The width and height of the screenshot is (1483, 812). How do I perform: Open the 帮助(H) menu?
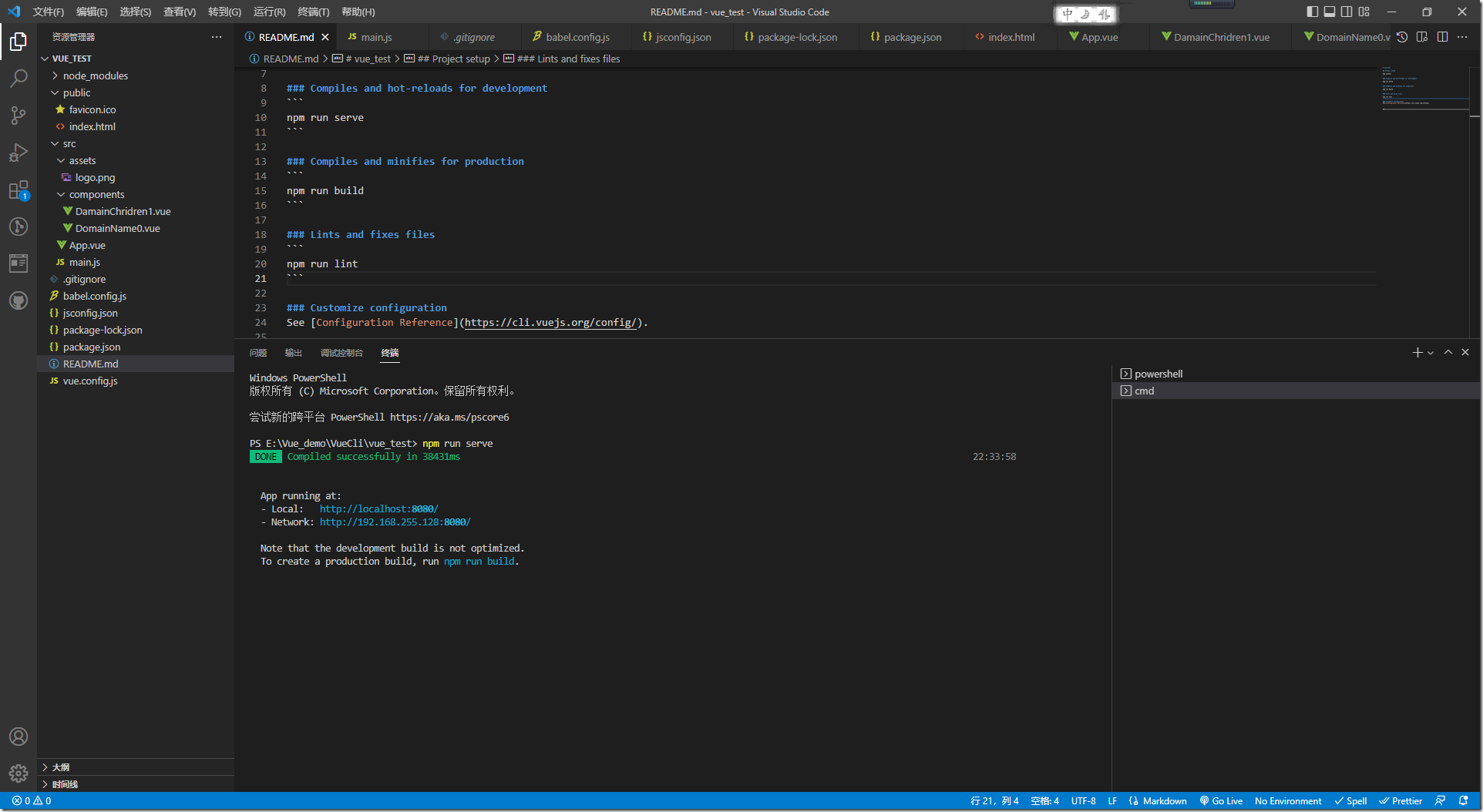coord(358,12)
